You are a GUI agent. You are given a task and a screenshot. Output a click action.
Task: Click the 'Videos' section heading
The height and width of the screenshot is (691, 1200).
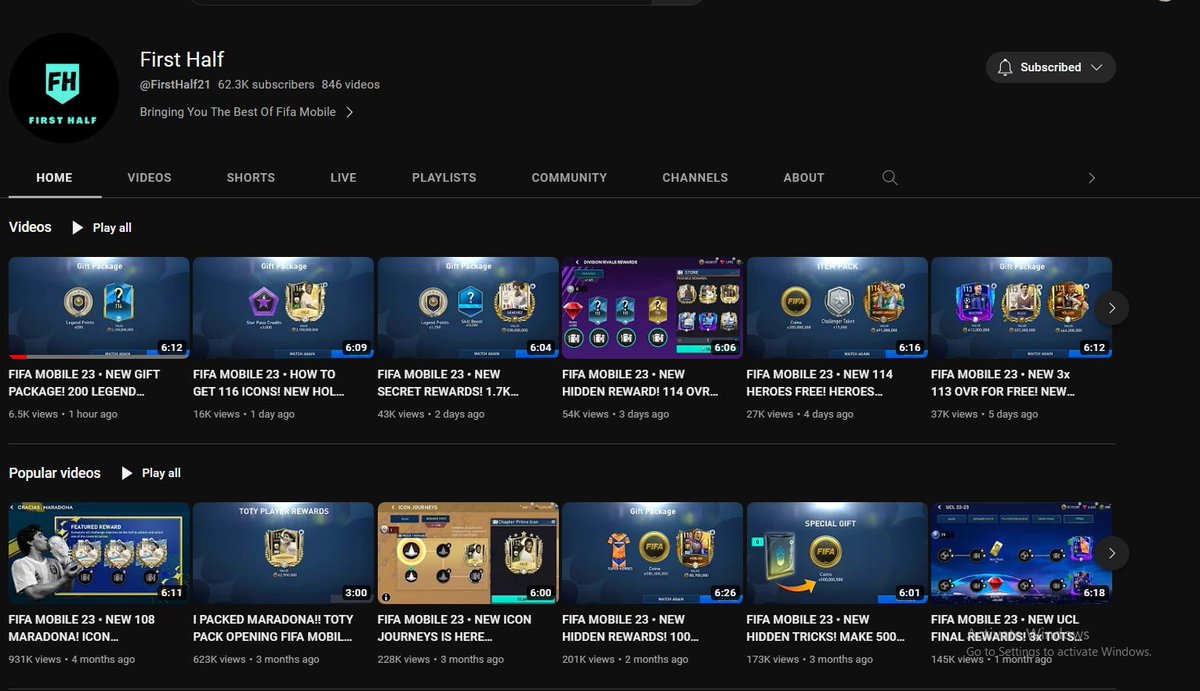[x=30, y=227]
